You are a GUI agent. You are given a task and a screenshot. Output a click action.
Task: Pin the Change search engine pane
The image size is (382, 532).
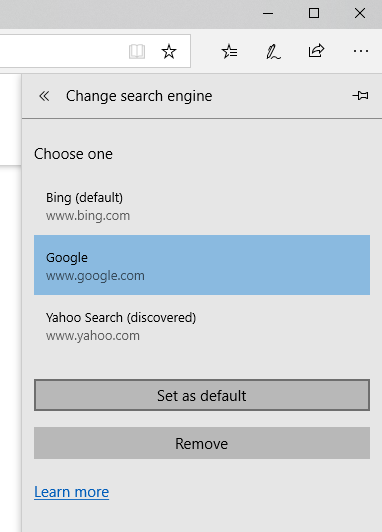pyautogui.click(x=360, y=96)
